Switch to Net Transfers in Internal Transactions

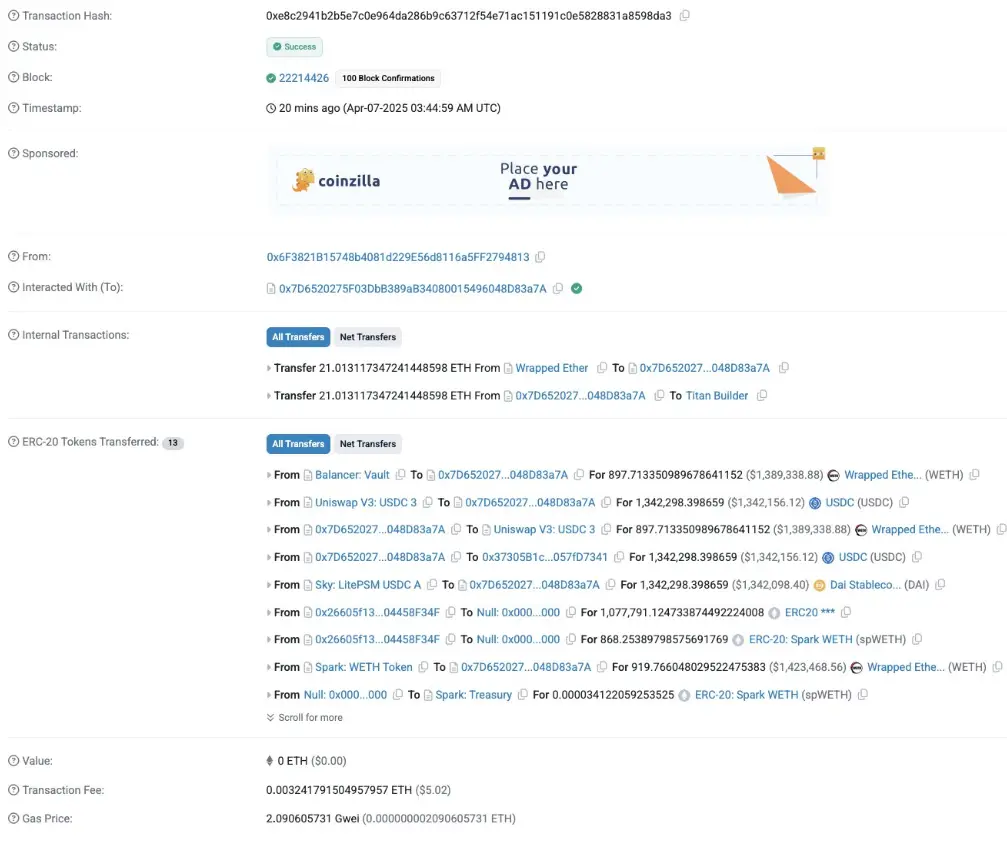[x=367, y=337]
